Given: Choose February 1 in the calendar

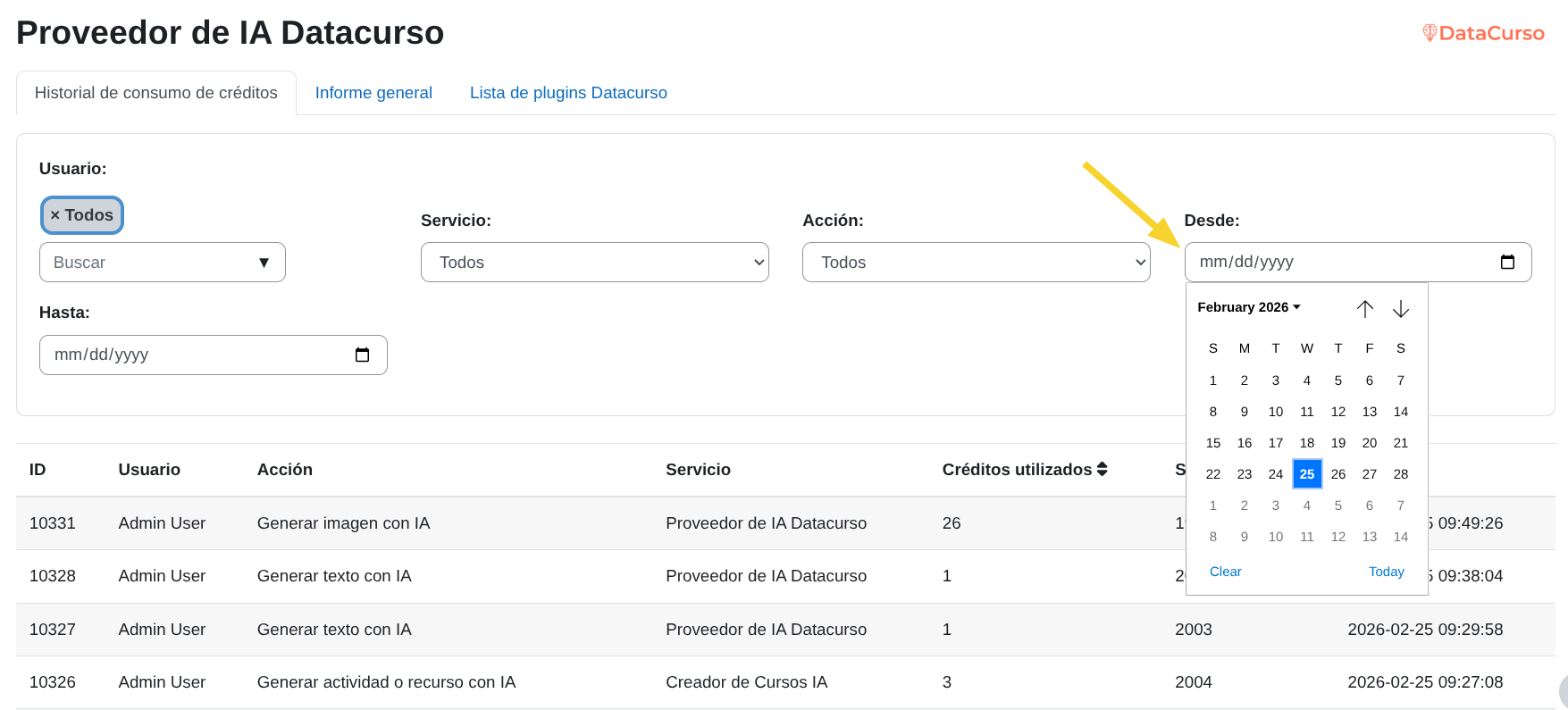Looking at the screenshot, I should tap(1212, 380).
